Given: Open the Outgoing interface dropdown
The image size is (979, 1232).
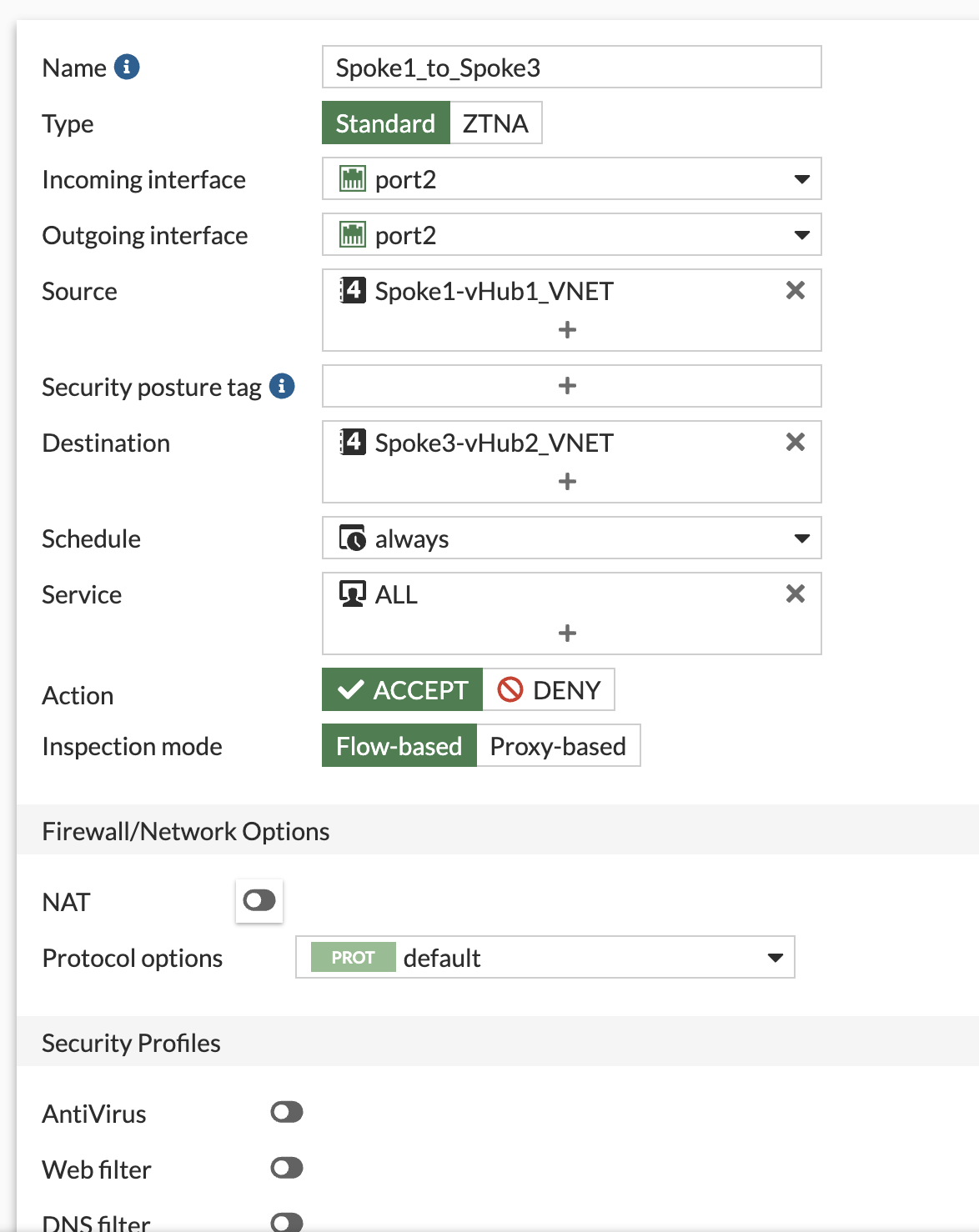Looking at the screenshot, I should pyautogui.click(x=801, y=234).
